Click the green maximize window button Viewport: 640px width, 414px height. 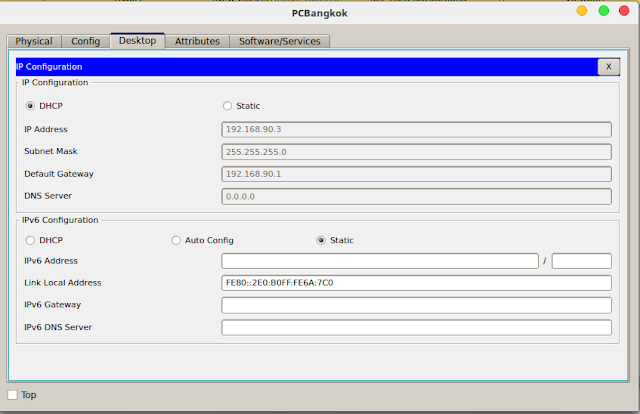[603, 11]
